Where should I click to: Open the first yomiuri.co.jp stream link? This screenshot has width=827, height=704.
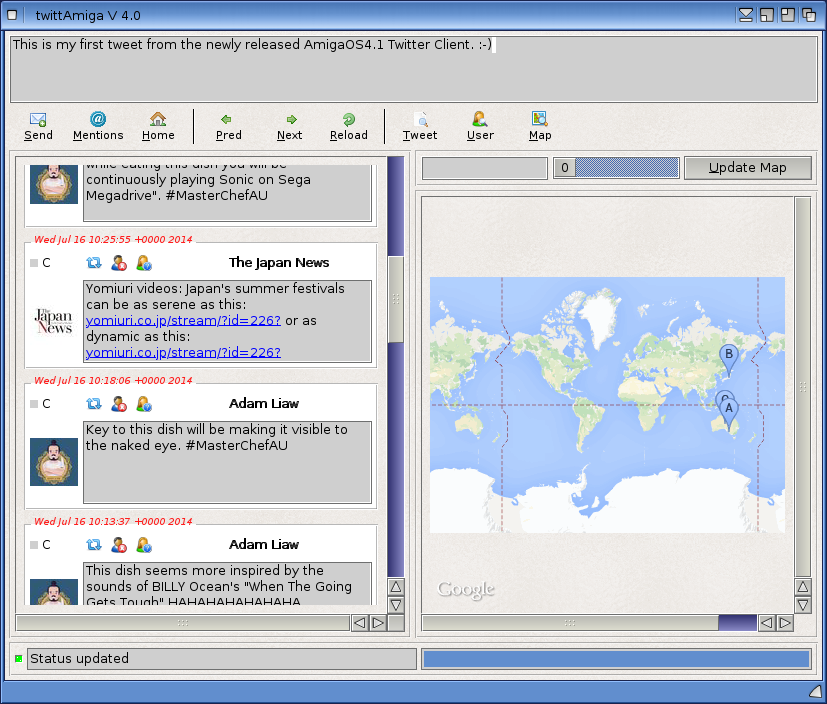183,321
